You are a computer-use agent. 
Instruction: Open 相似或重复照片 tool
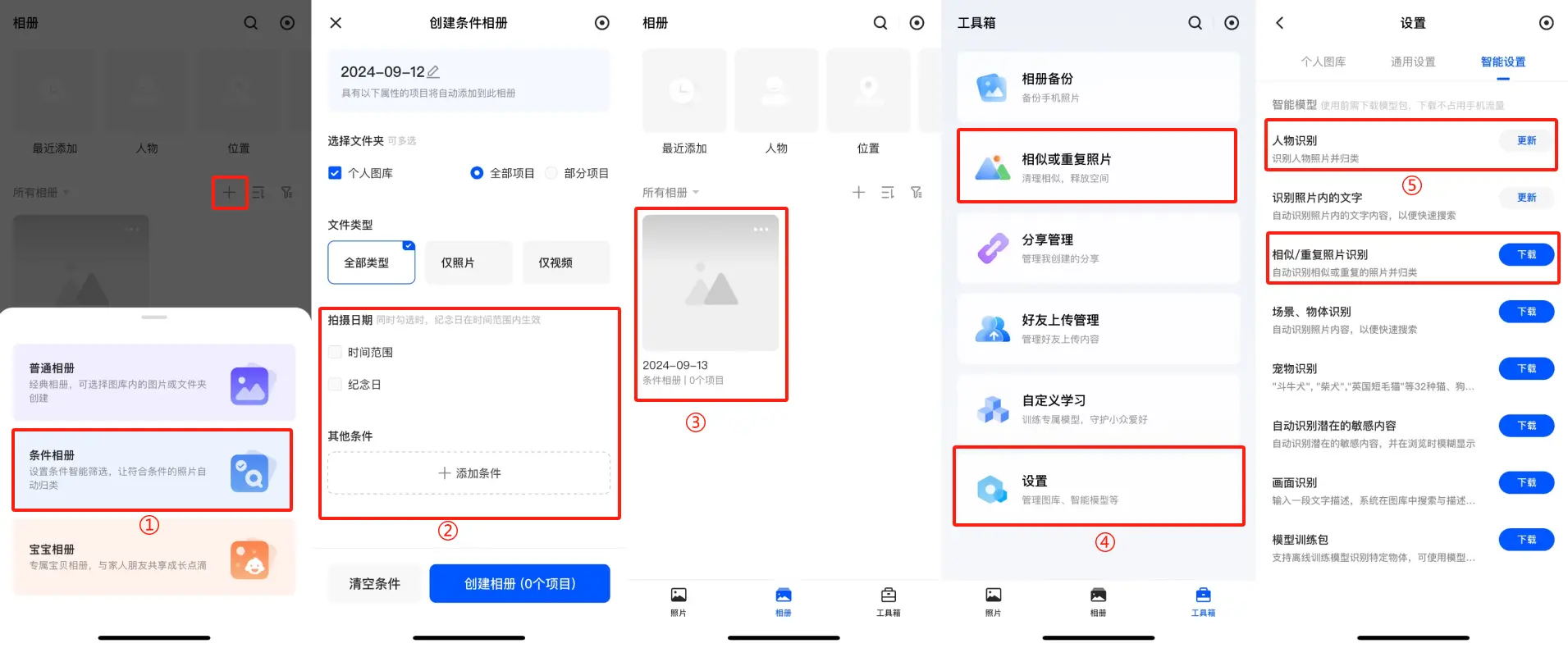point(1096,167)
